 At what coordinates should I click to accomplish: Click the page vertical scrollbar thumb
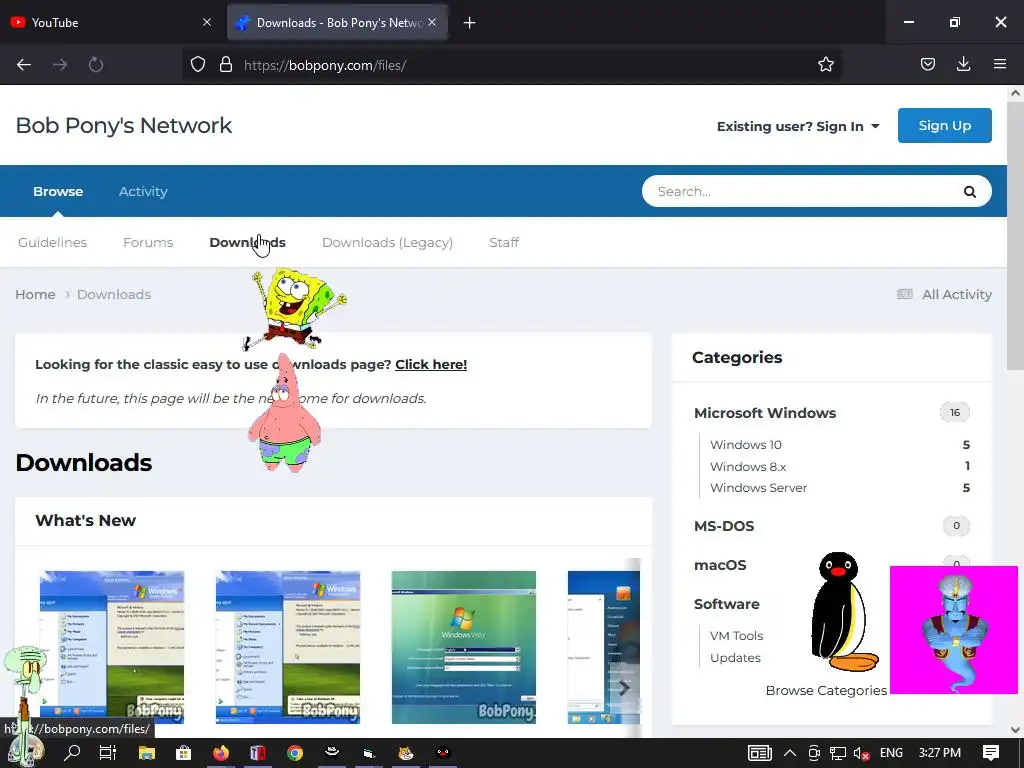[x=1015, y=236]
